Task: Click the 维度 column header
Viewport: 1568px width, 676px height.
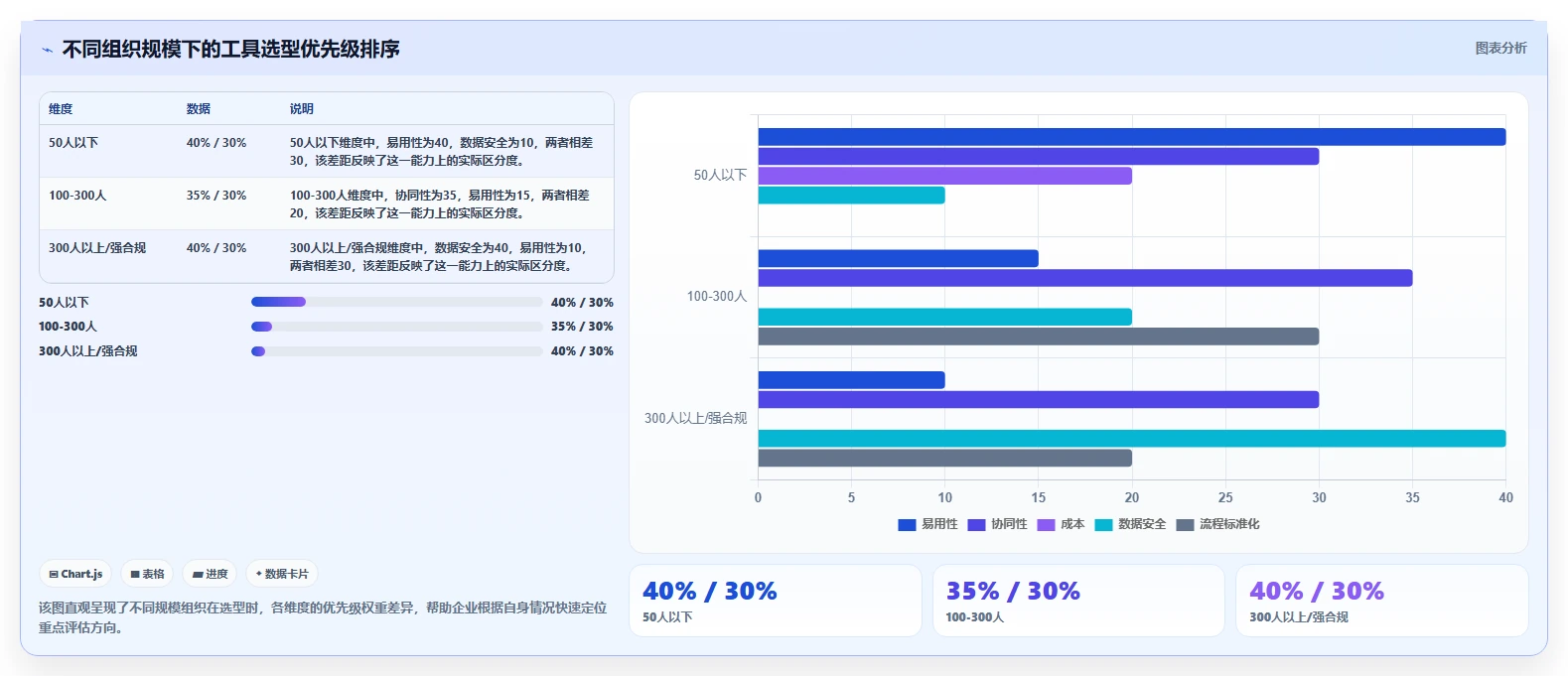Action: coord(61,109)
